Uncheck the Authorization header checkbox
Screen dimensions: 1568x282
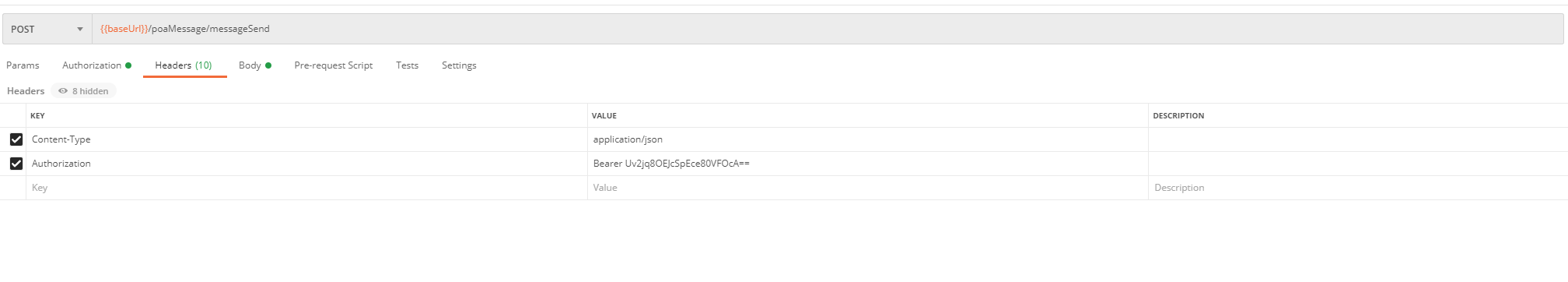pos(16,164)
